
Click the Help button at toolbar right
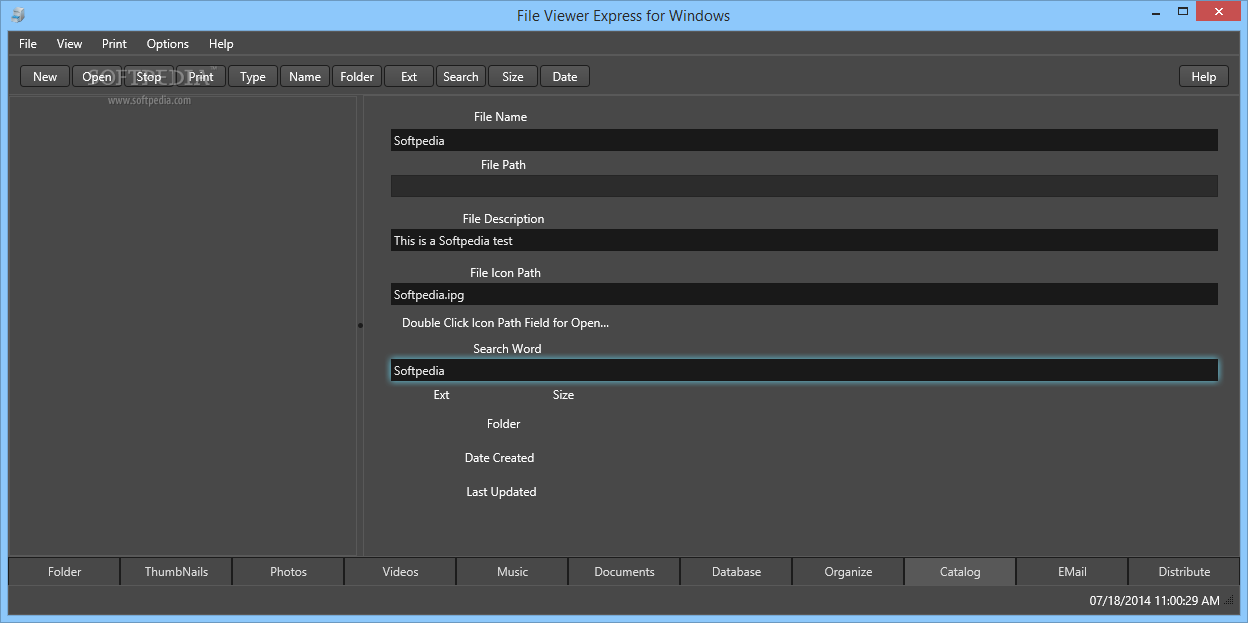pos(1204,77)
